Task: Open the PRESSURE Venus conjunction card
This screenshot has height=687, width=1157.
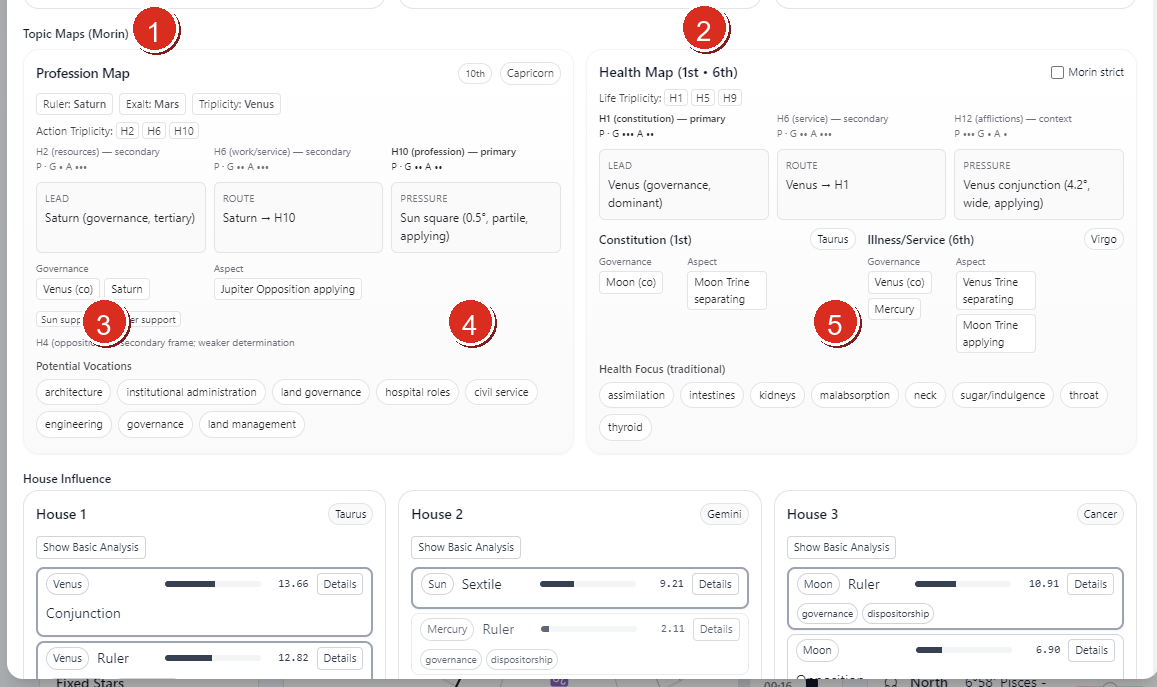Action: (1039, 184)
